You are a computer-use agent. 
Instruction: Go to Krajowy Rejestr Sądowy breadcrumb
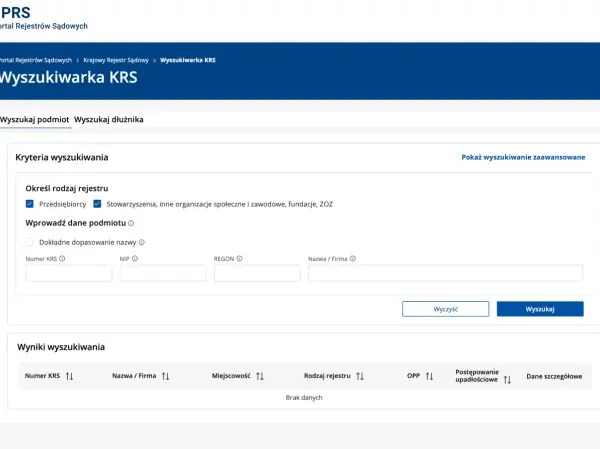[x=116, y=60]
